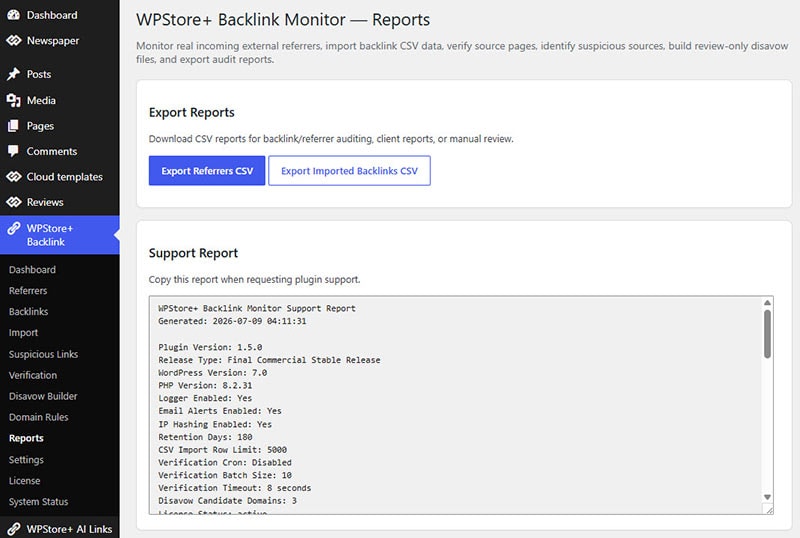Image resolution: width=800 pixels, height=538 pixels.
Task: Click the support report scrollbar thumb
Action: 767,334
